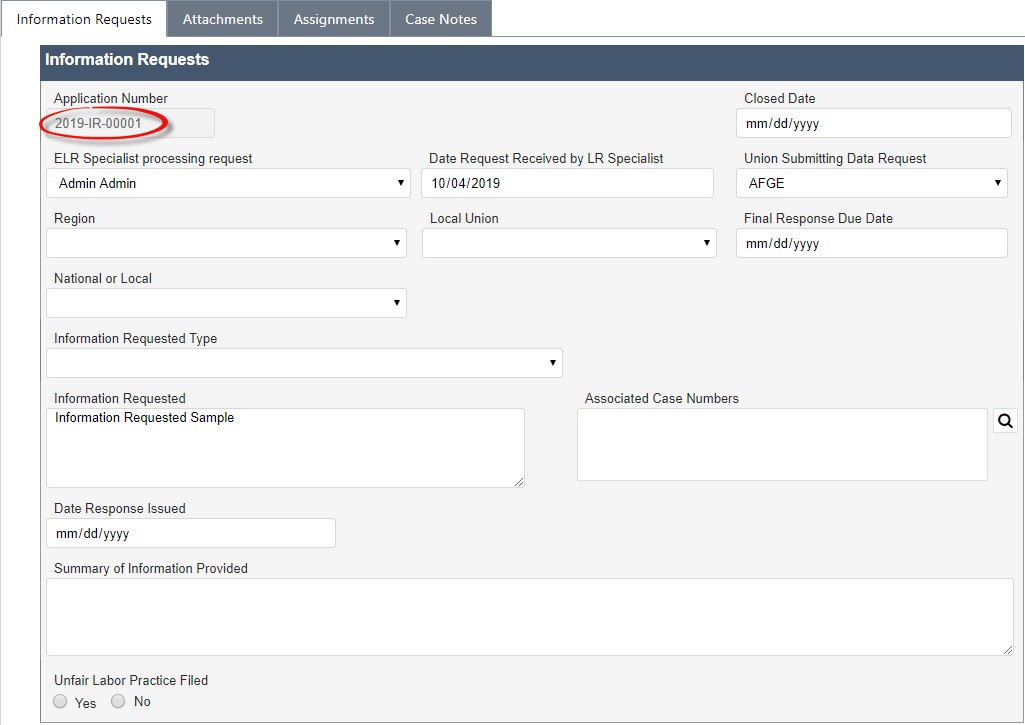The width and height of the screenshot is (1025, 725).
Task: Expand the Region dropdown
Action: (226, 243)
